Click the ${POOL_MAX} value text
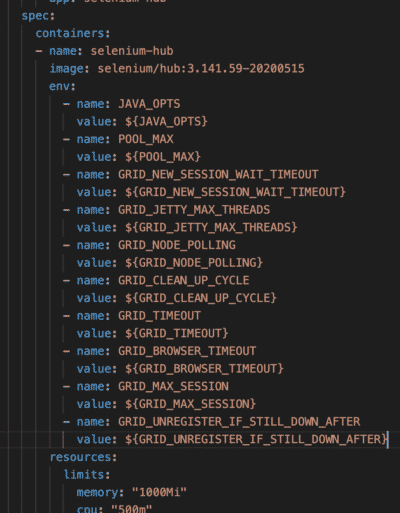The image size is (400, 513). pos(163,157)
